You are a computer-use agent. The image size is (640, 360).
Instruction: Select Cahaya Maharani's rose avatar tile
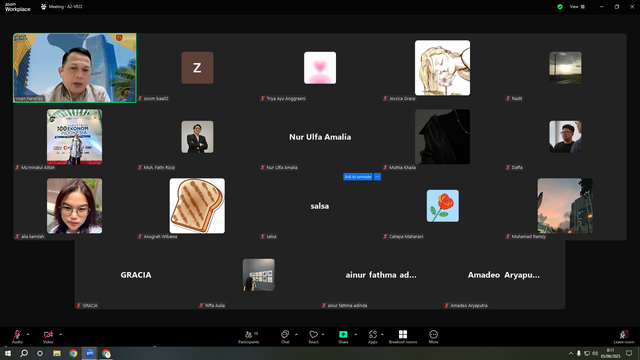click(x=443, y=206)
